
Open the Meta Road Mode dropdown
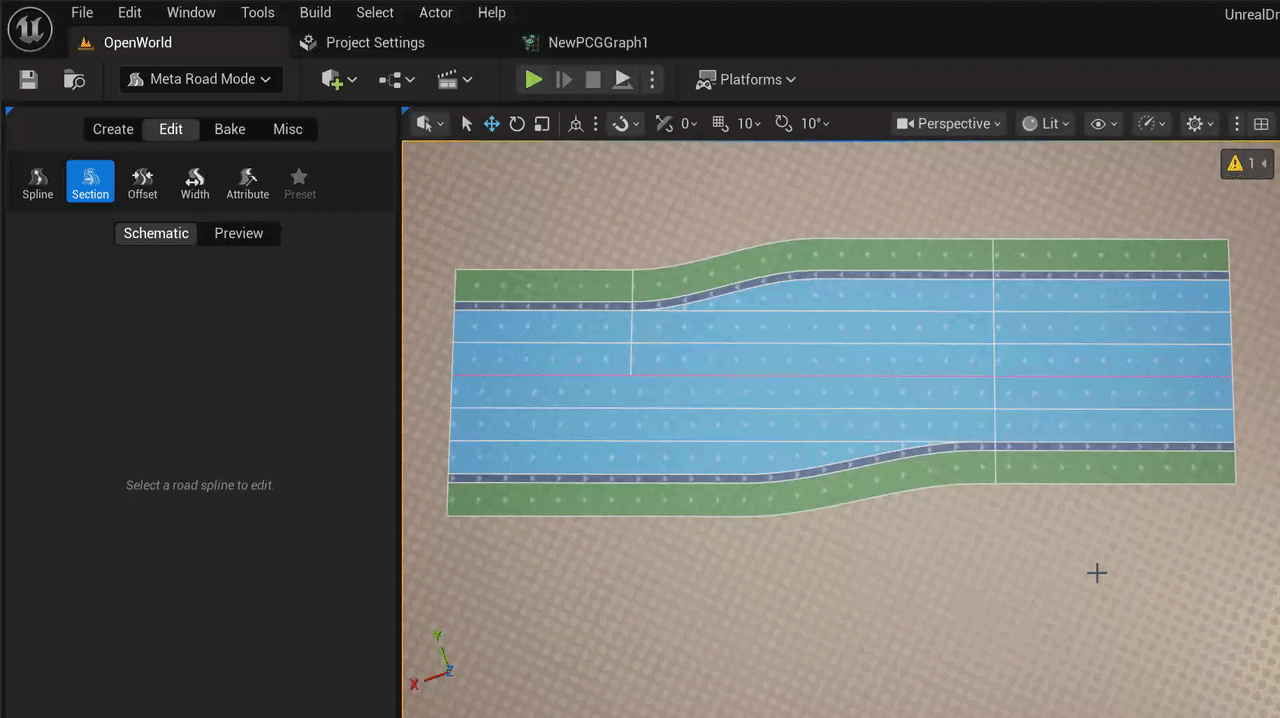pos(201,79)
